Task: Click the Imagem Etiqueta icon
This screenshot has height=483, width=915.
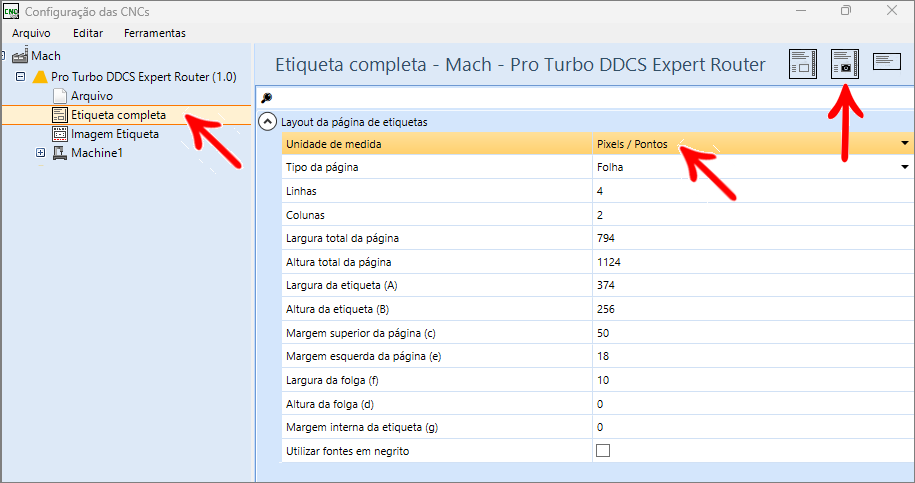Action: click(x=60, y=134)
